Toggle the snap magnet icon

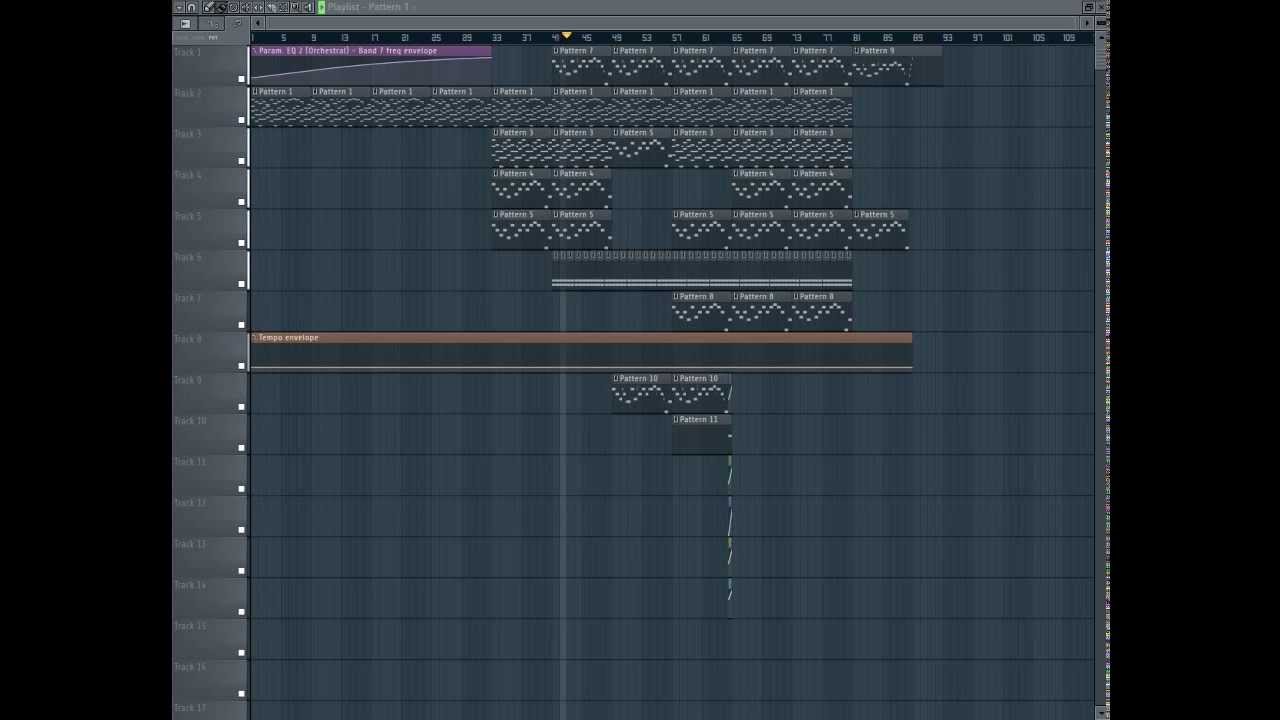click(x=191, y=7)
